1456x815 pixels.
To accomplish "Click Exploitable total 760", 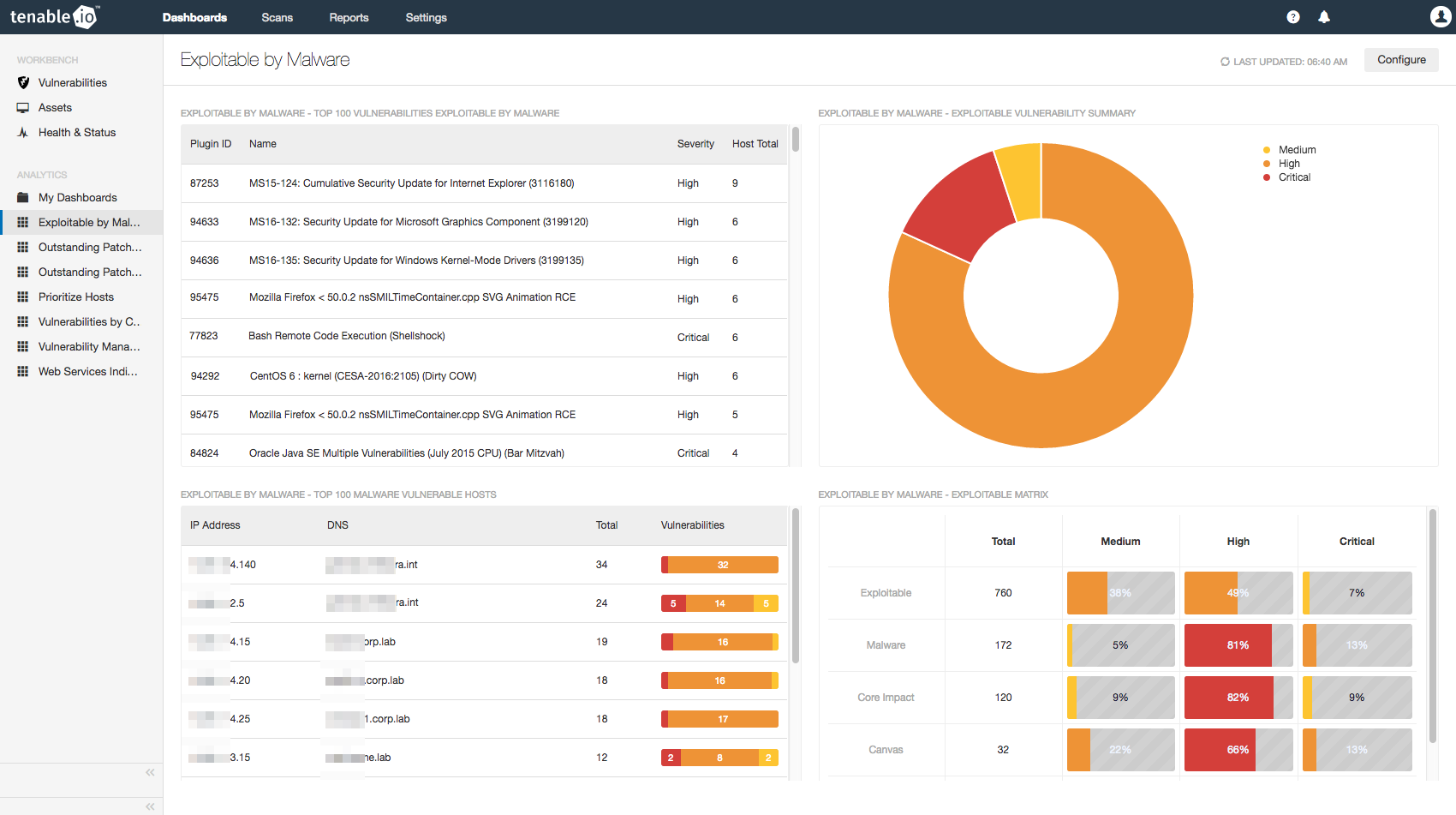I will pos(1003,593).
